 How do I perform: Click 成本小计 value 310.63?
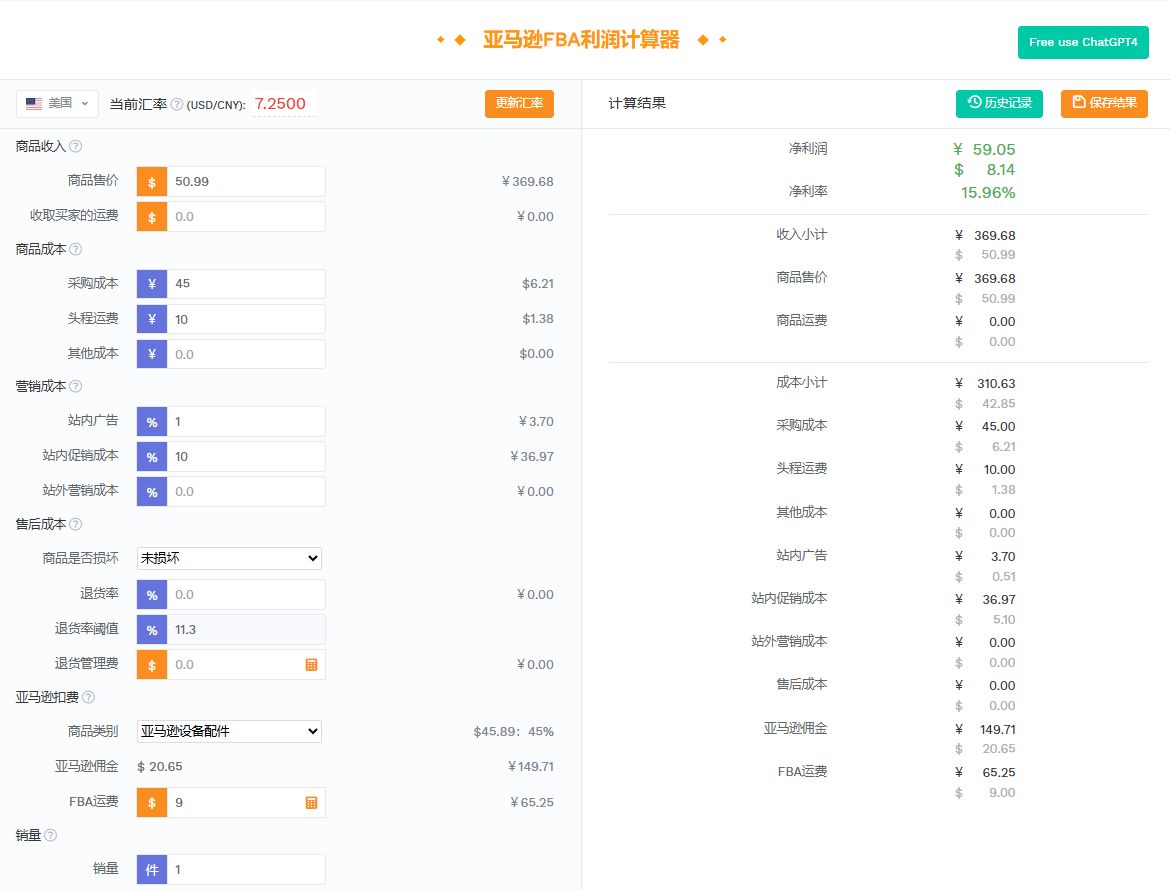[996, 383]
